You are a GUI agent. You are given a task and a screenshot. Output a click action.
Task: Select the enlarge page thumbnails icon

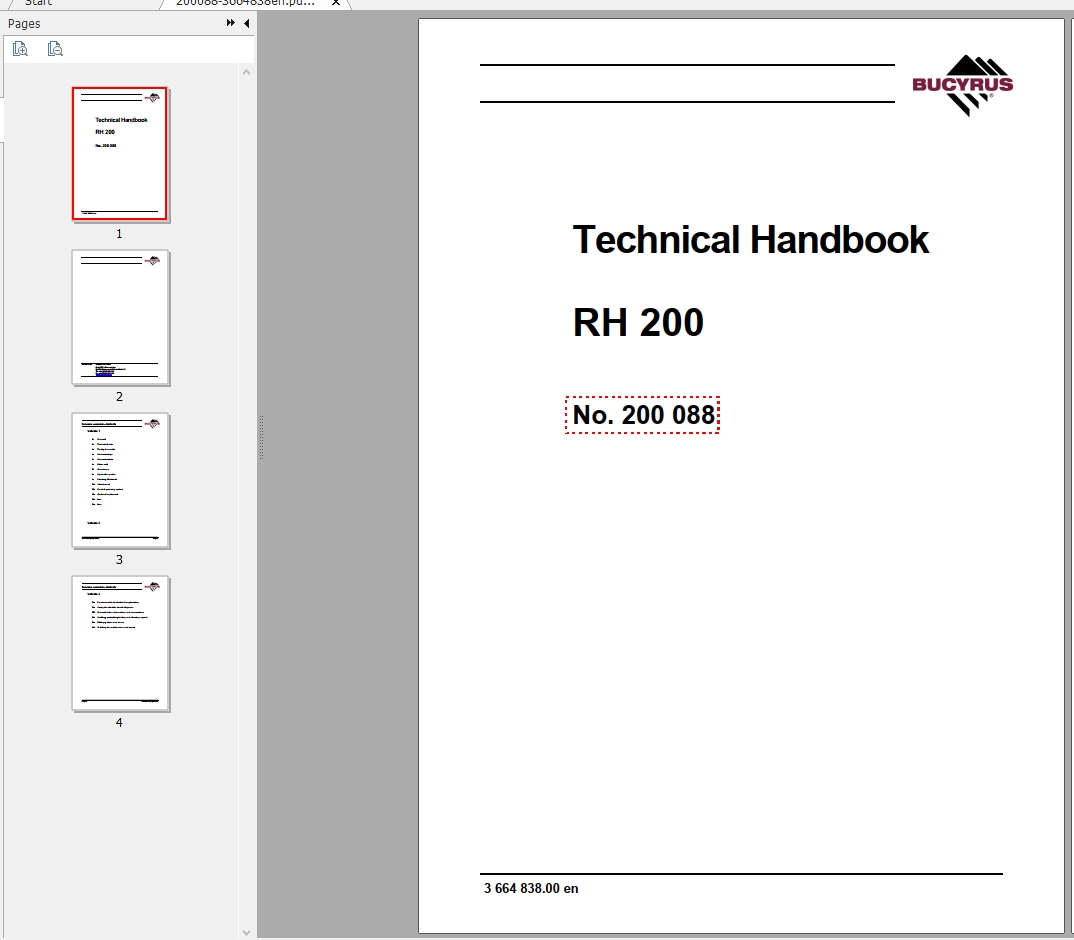(x=20, y=48)
